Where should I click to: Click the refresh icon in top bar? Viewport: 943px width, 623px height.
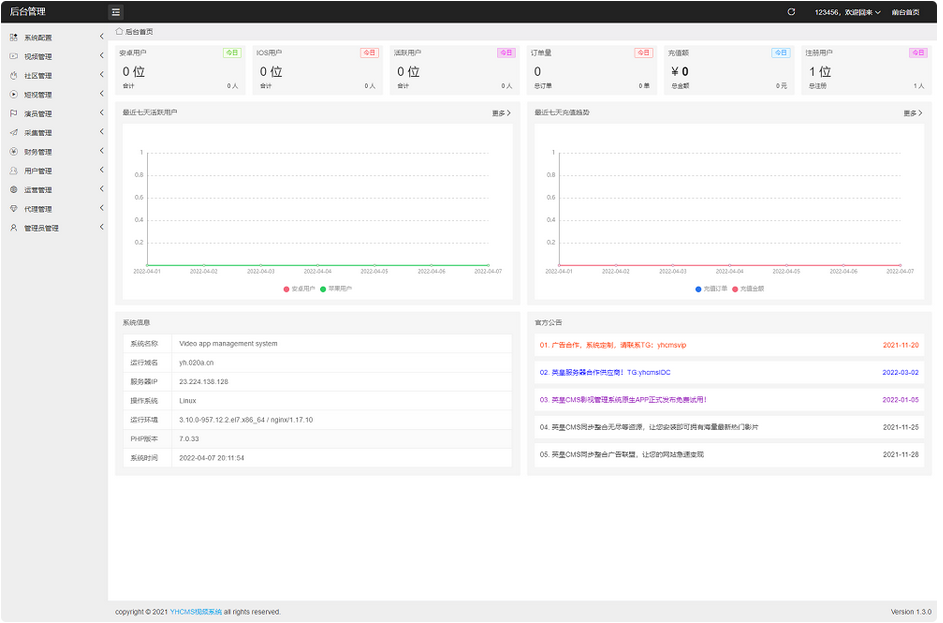pos(791,12)
